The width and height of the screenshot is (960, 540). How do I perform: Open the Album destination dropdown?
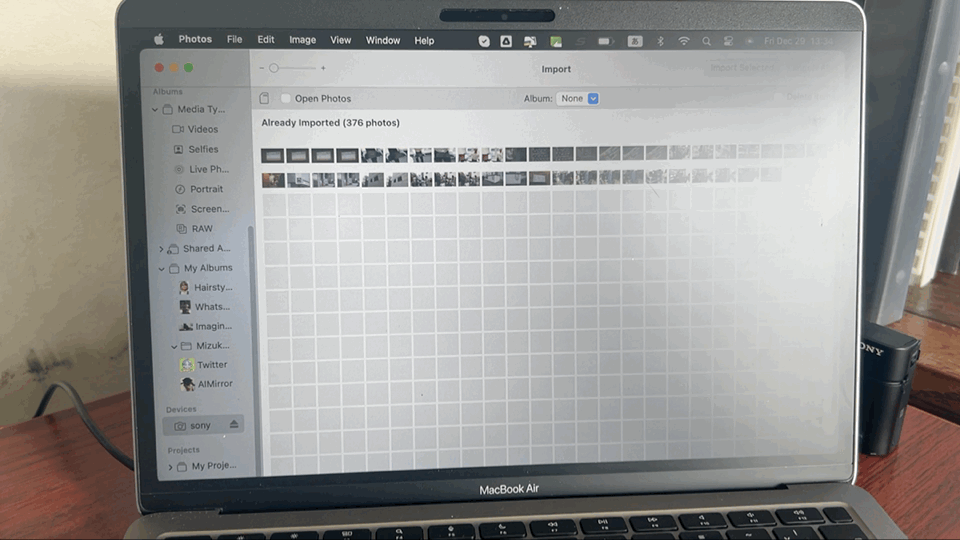pos(578,99)
